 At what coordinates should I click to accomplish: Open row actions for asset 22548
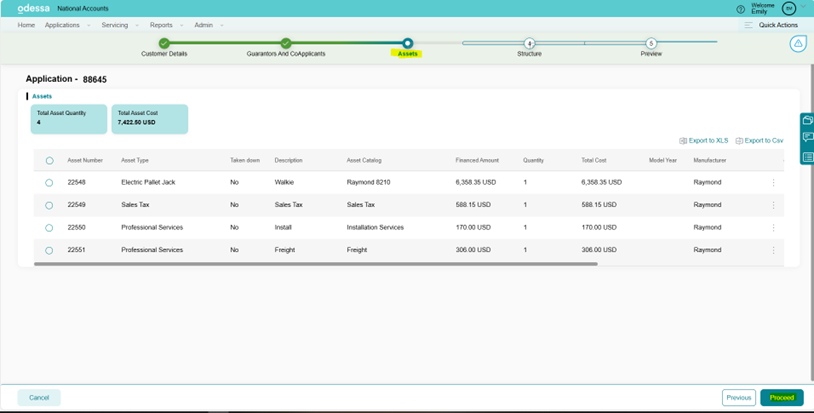(x=773, y=183)
